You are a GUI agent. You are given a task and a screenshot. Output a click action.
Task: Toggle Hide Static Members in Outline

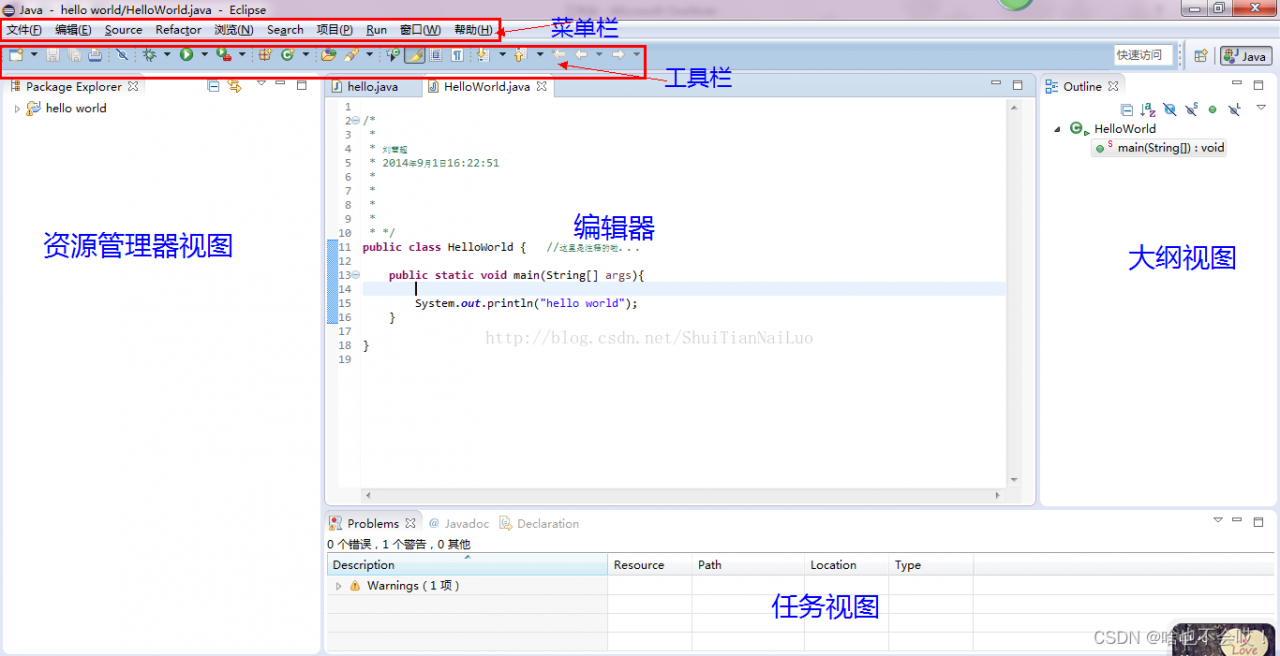click(1191, 110)
